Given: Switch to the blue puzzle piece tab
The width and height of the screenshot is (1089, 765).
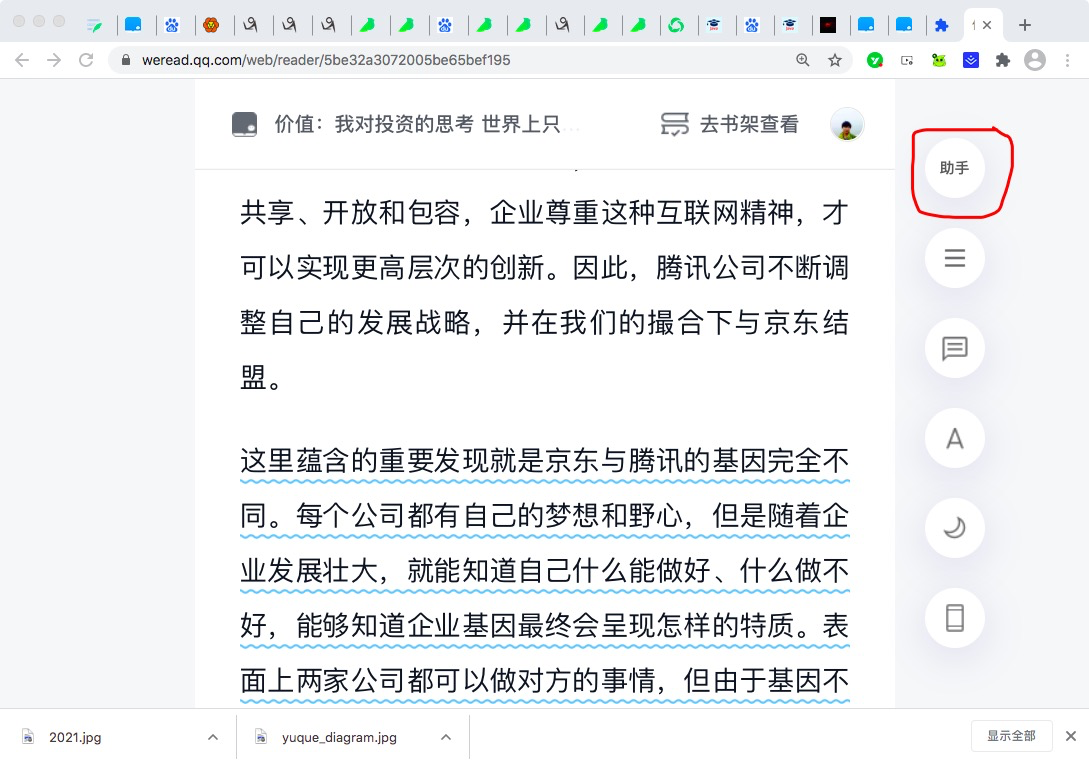Looking at the screenshot, I should click(x=941, y=26).
